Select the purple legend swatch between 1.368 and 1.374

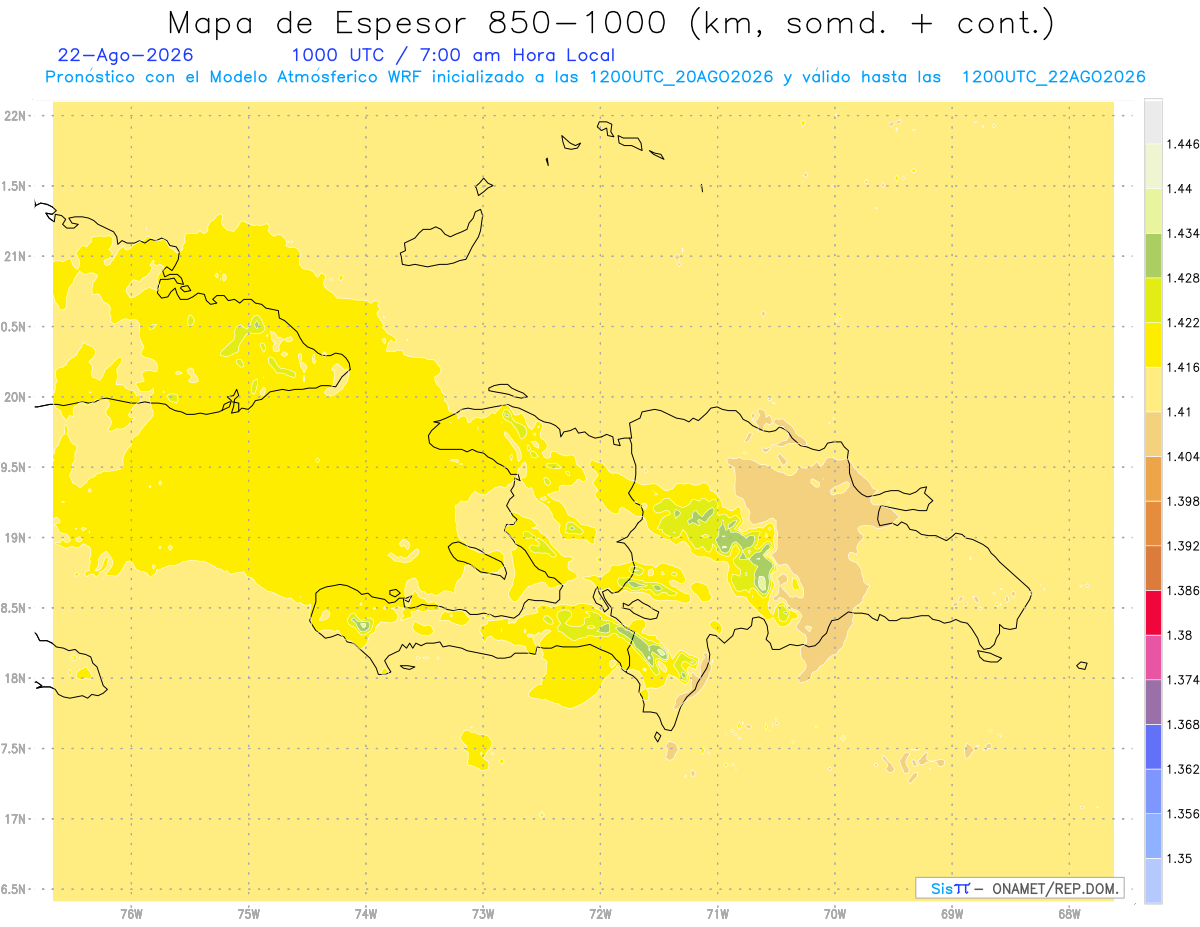coord(1153,702)
